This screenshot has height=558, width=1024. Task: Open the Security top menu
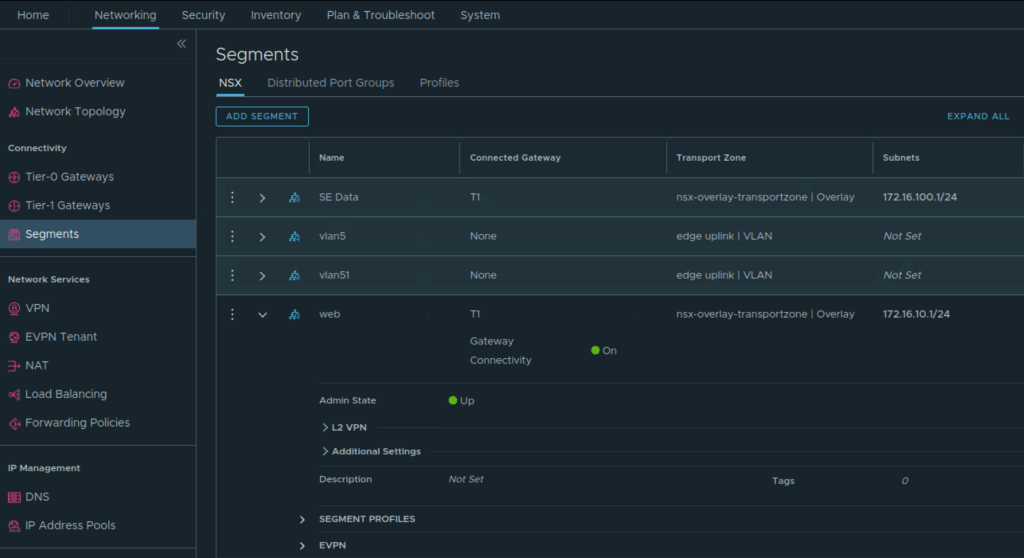[x=203, y=15]
